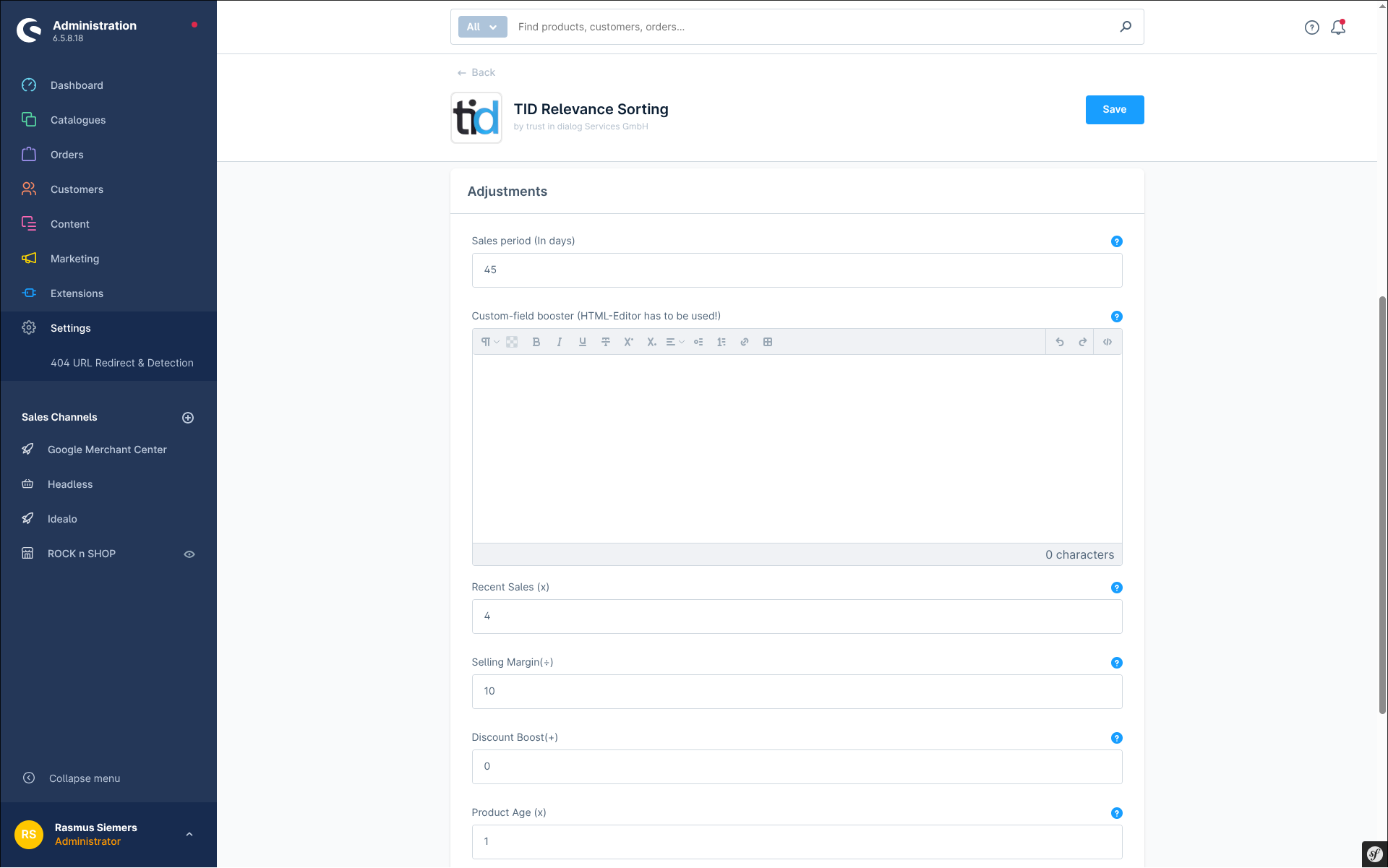Toggle the ROCK n SHOP eye icon
Screen dimensions: 1388x868
click(x=189, y=554)
